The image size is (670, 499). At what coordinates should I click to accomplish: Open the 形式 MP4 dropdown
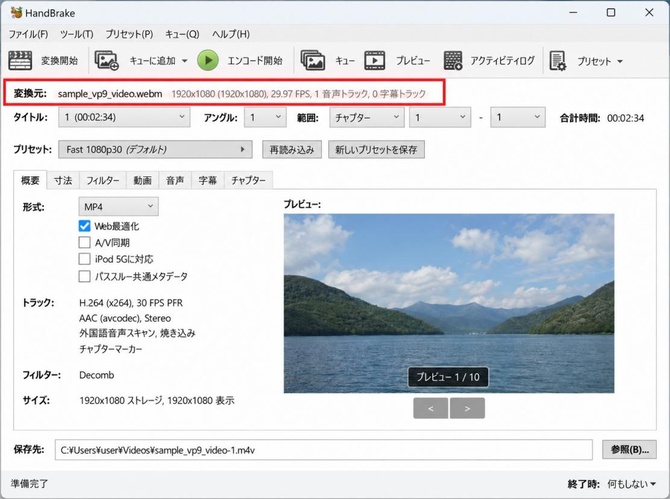point(118,207)
